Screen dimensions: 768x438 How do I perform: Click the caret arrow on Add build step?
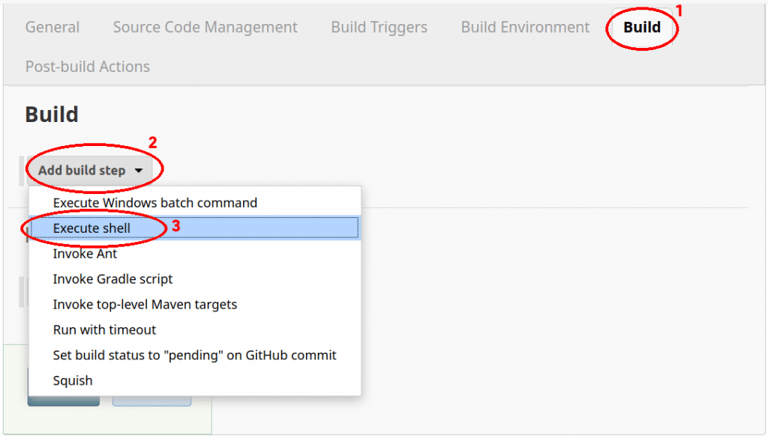point(139,171)
